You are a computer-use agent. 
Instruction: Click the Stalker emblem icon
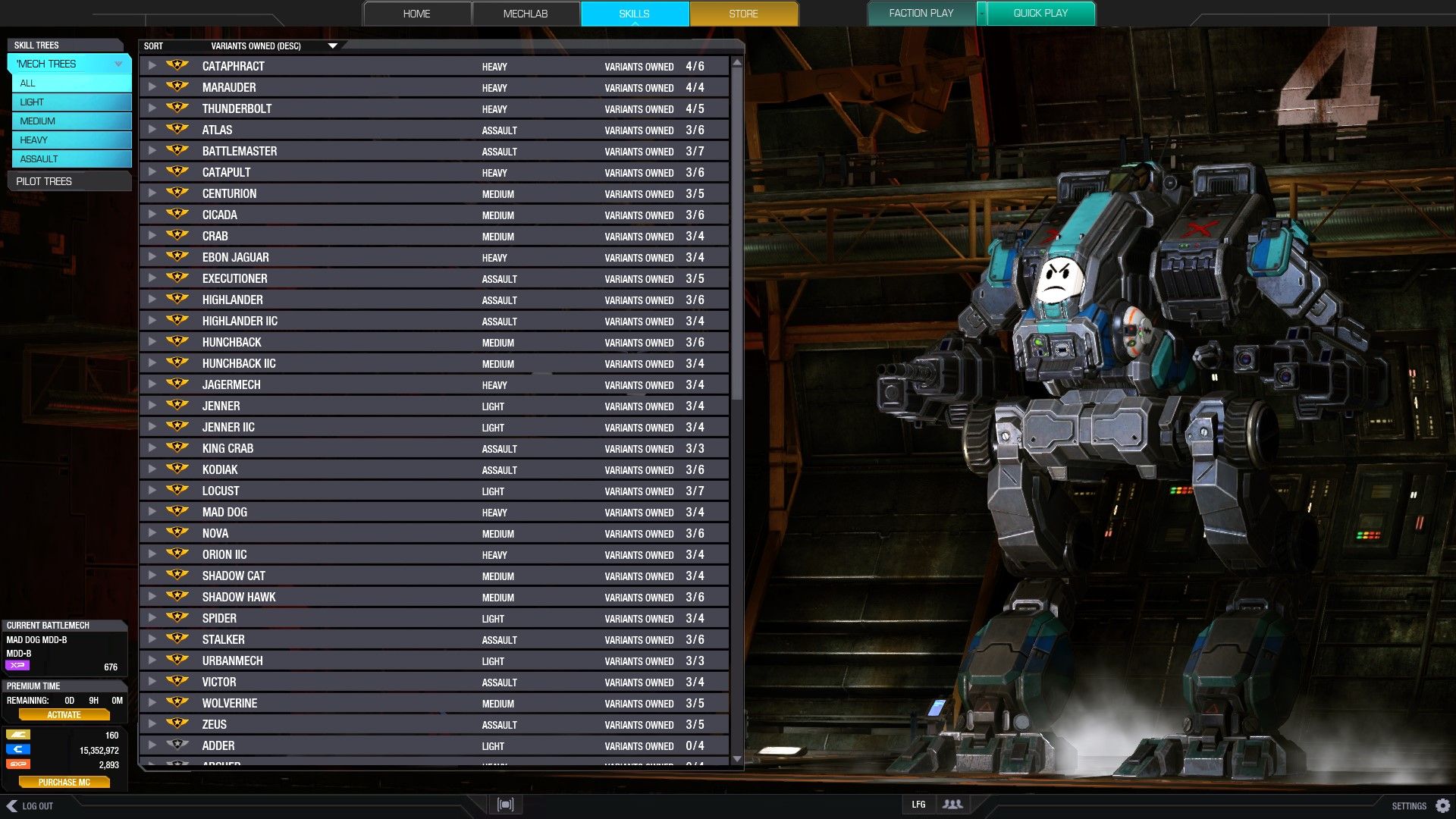pos(177,639)
